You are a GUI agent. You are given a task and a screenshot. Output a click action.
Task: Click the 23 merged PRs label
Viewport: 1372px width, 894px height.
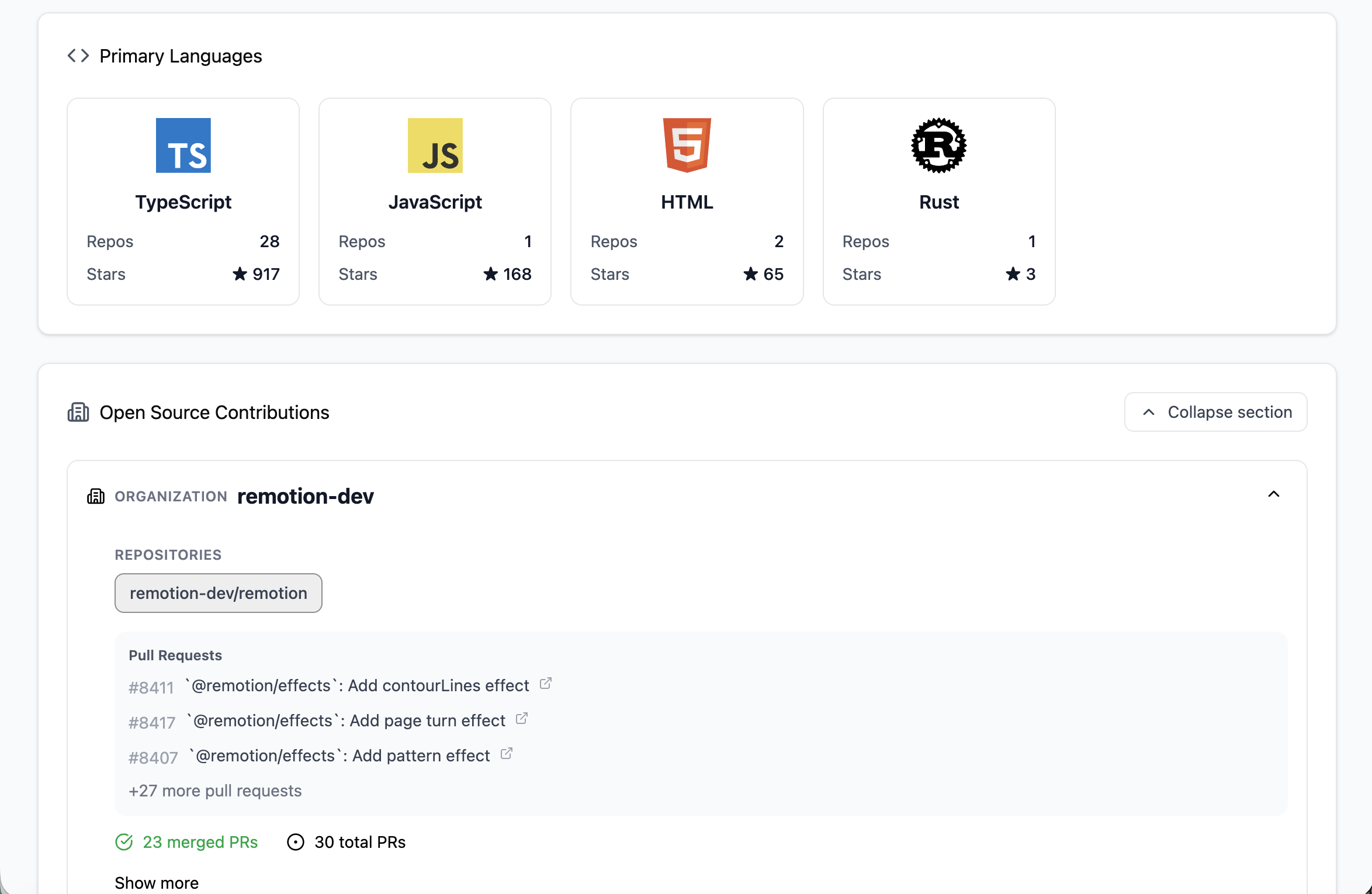click(x=200, y=842)
